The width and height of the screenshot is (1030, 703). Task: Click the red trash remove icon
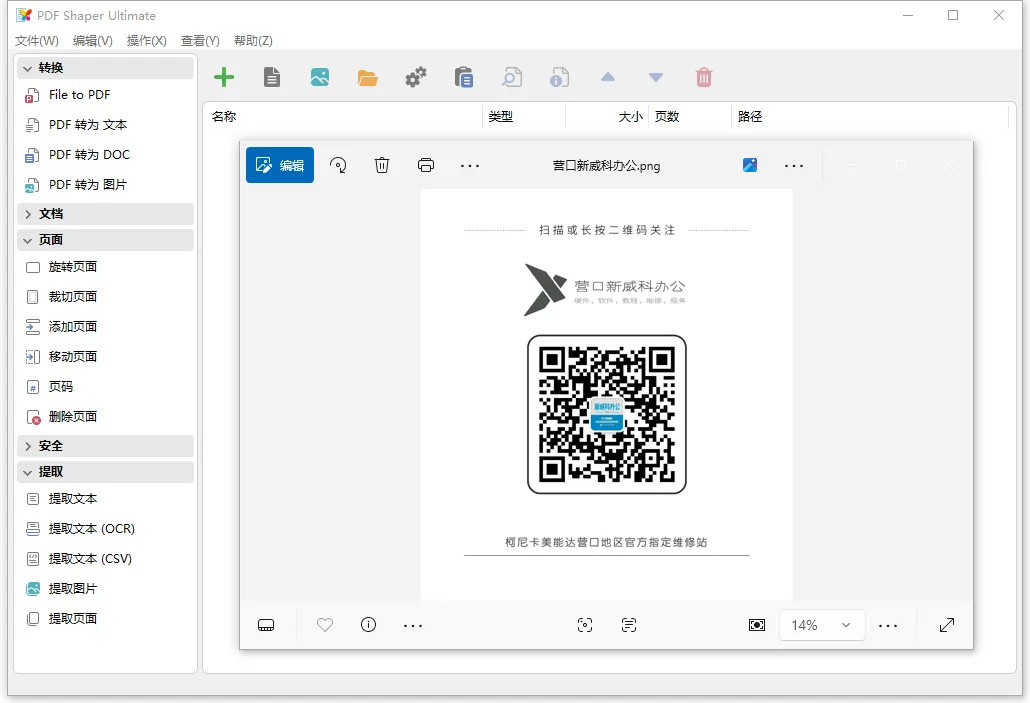coord(704,78)
